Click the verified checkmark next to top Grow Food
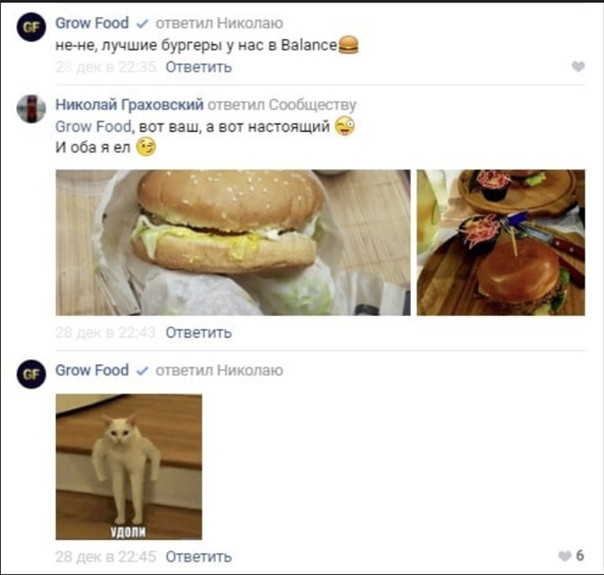 (x=142, y=24)
